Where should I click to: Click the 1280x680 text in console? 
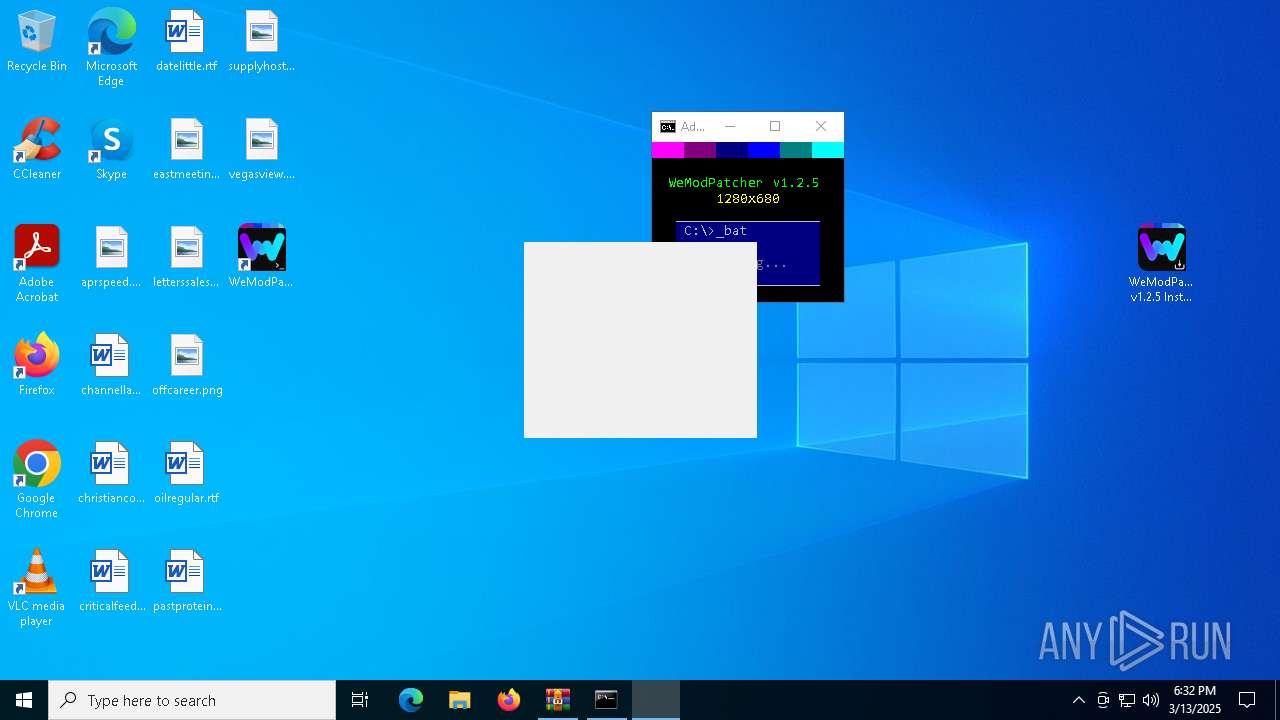coord(748,199)
